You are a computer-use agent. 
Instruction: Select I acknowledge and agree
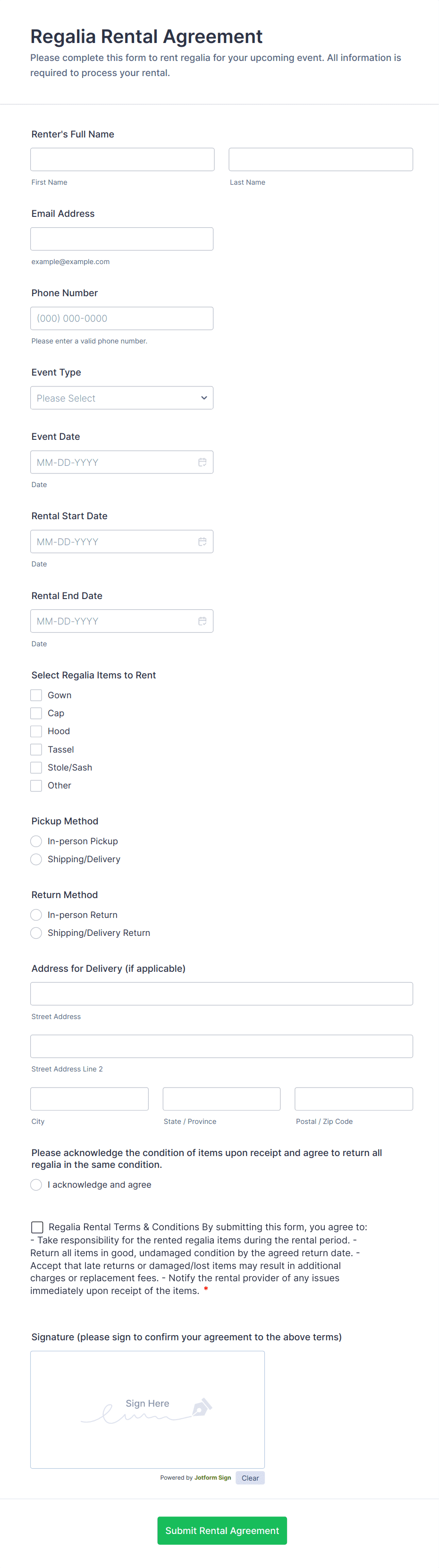coord(36,1184)
